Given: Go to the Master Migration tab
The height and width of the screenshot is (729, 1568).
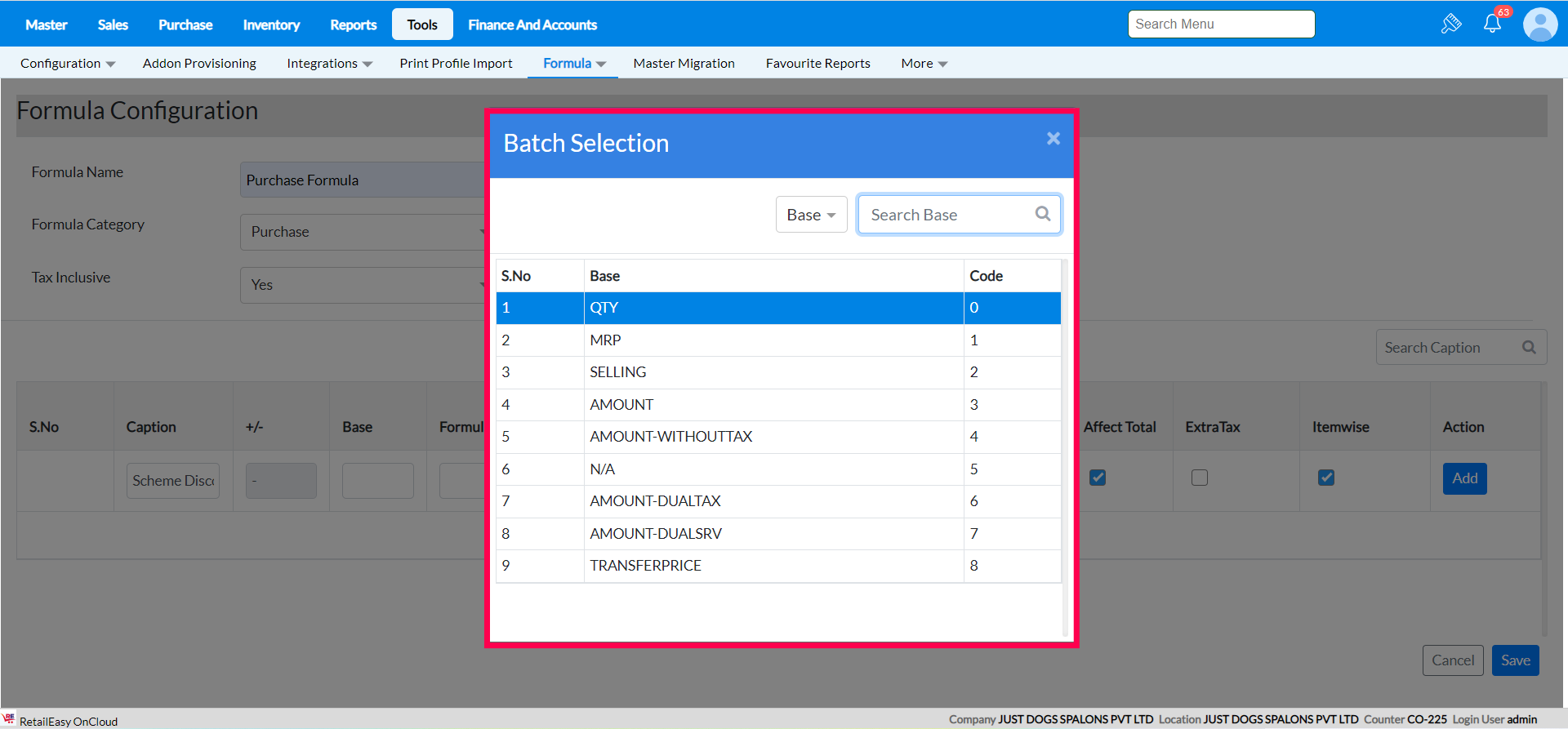Looking at the screenshot, I should click(x=684, y=64).
